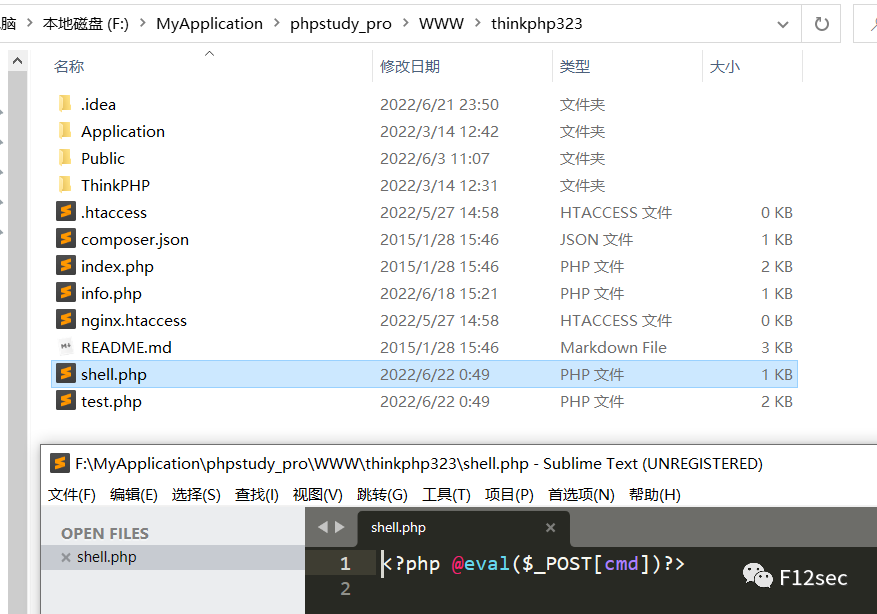Click the .htaccess file's Sublime icon
Image resolution: width=877 pixels, height=614 pixels.
coord(65,211)
